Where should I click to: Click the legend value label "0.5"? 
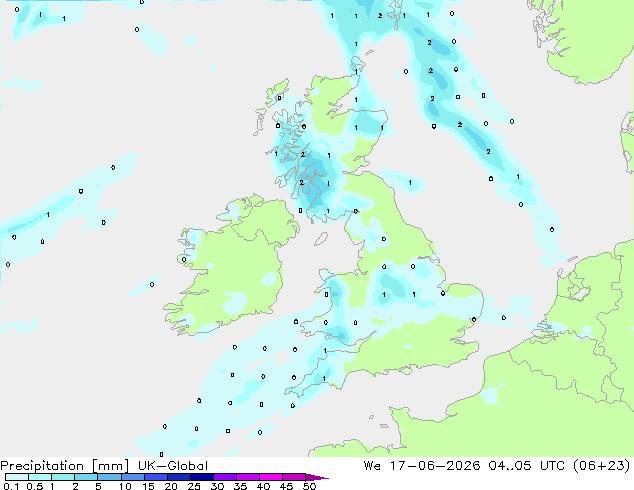click(x=34, y=486)
